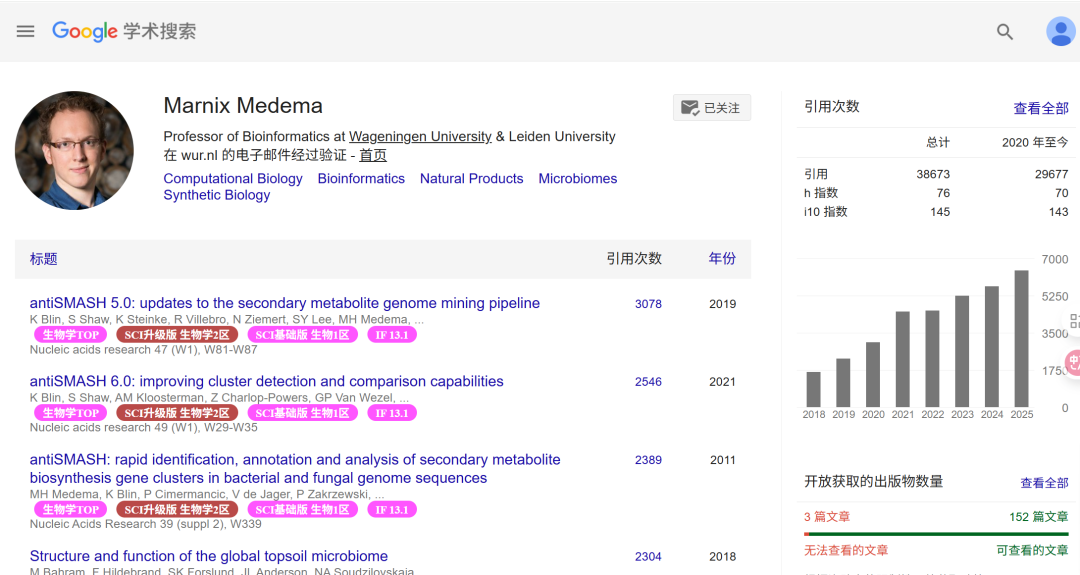
Task: Click the i10 指数 row label
Action: click(x=825, y=211)
